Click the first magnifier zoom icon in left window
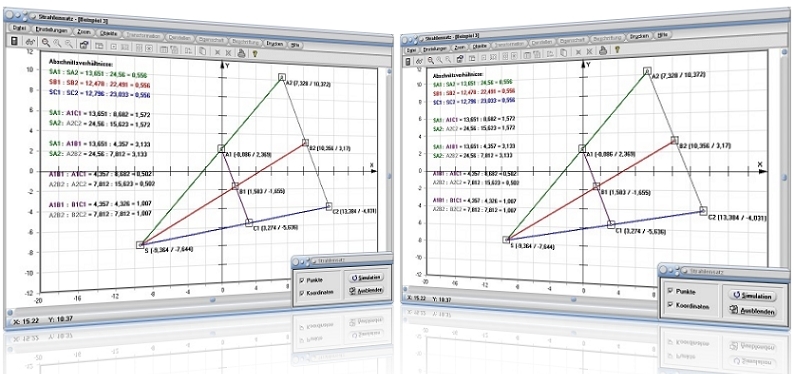This screenshot has height=374, width=794. 46,43
